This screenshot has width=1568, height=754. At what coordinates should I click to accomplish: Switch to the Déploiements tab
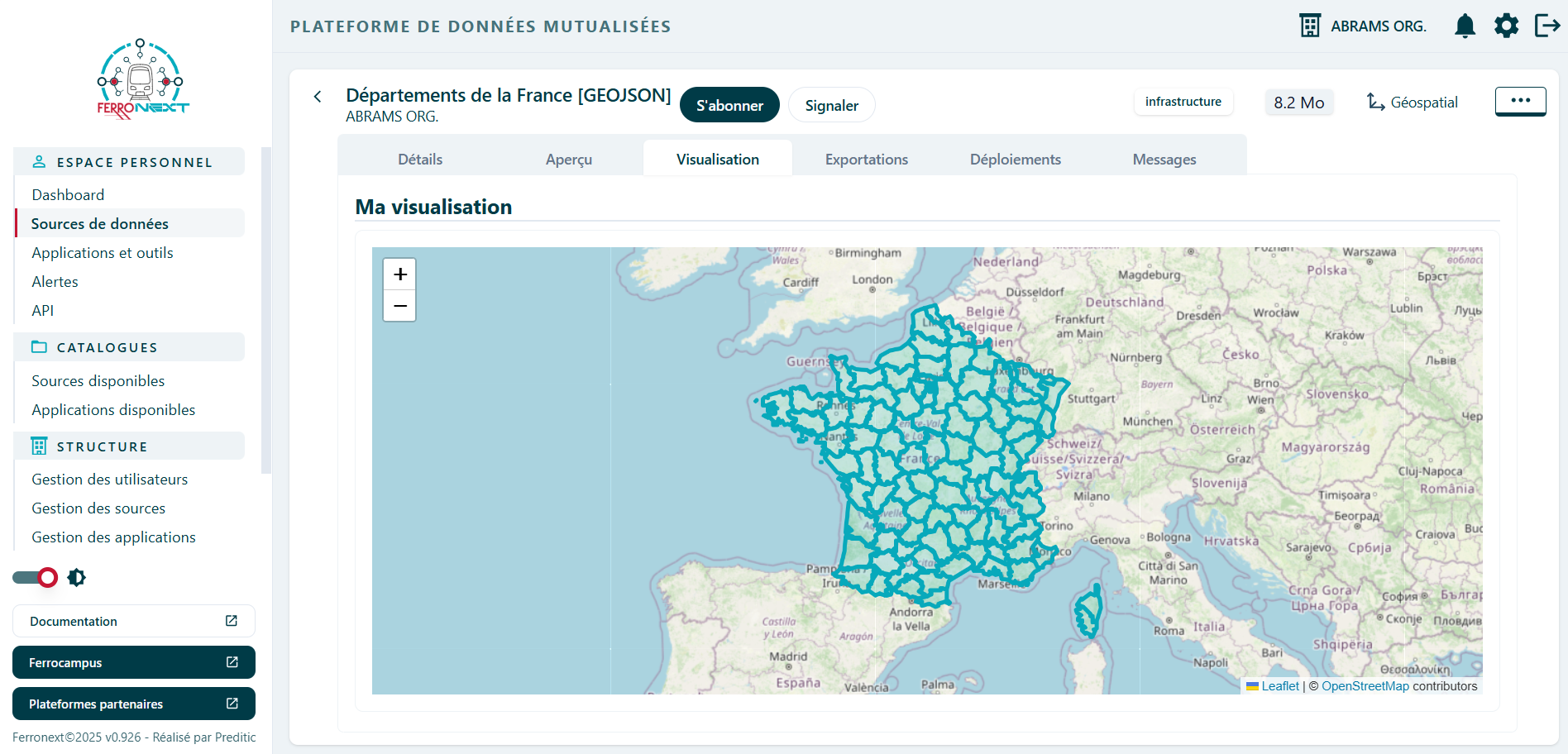point(1016,159)
